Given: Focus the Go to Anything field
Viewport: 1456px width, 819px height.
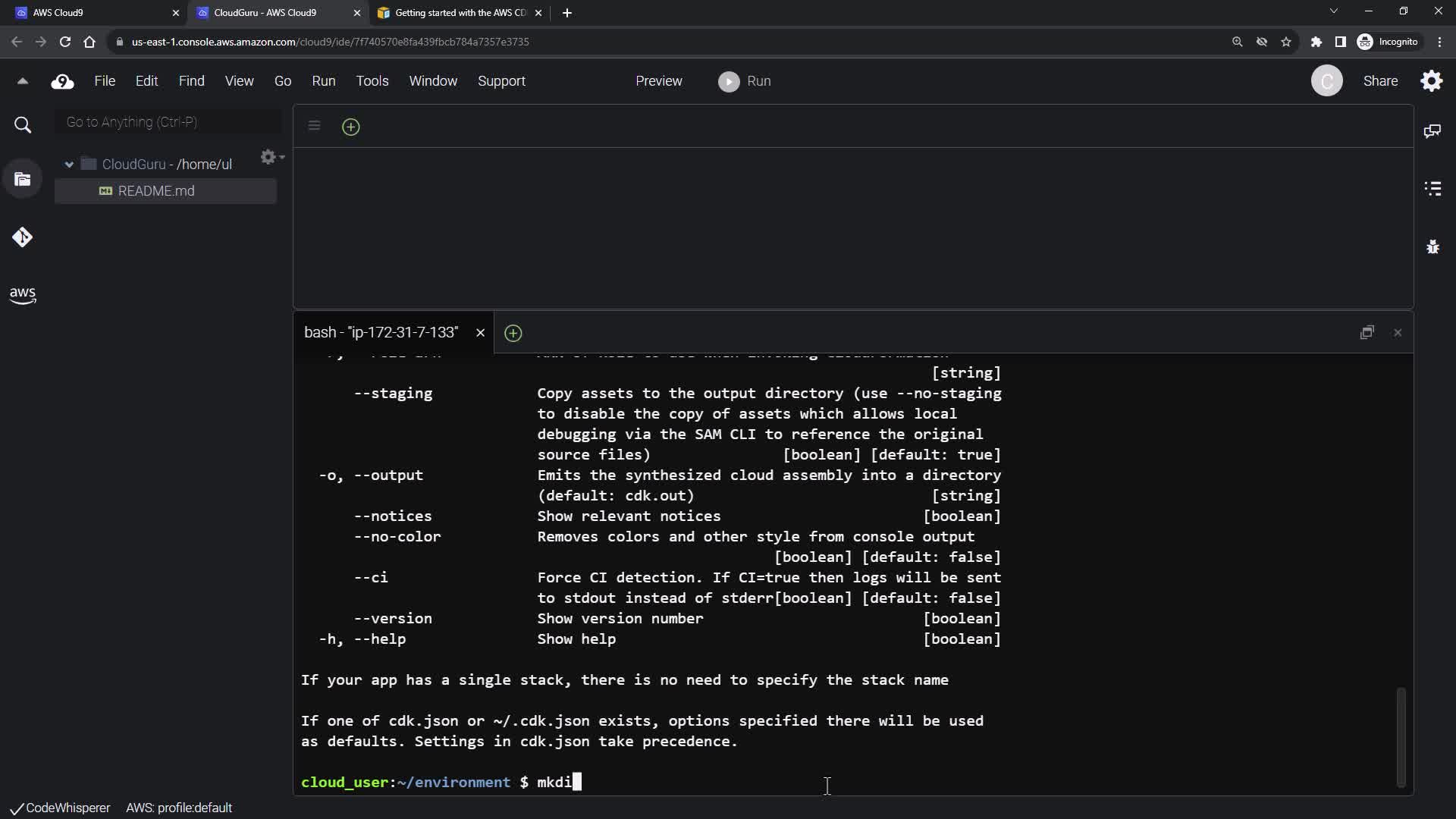Looking at the screenshot, I should (168, 122).
